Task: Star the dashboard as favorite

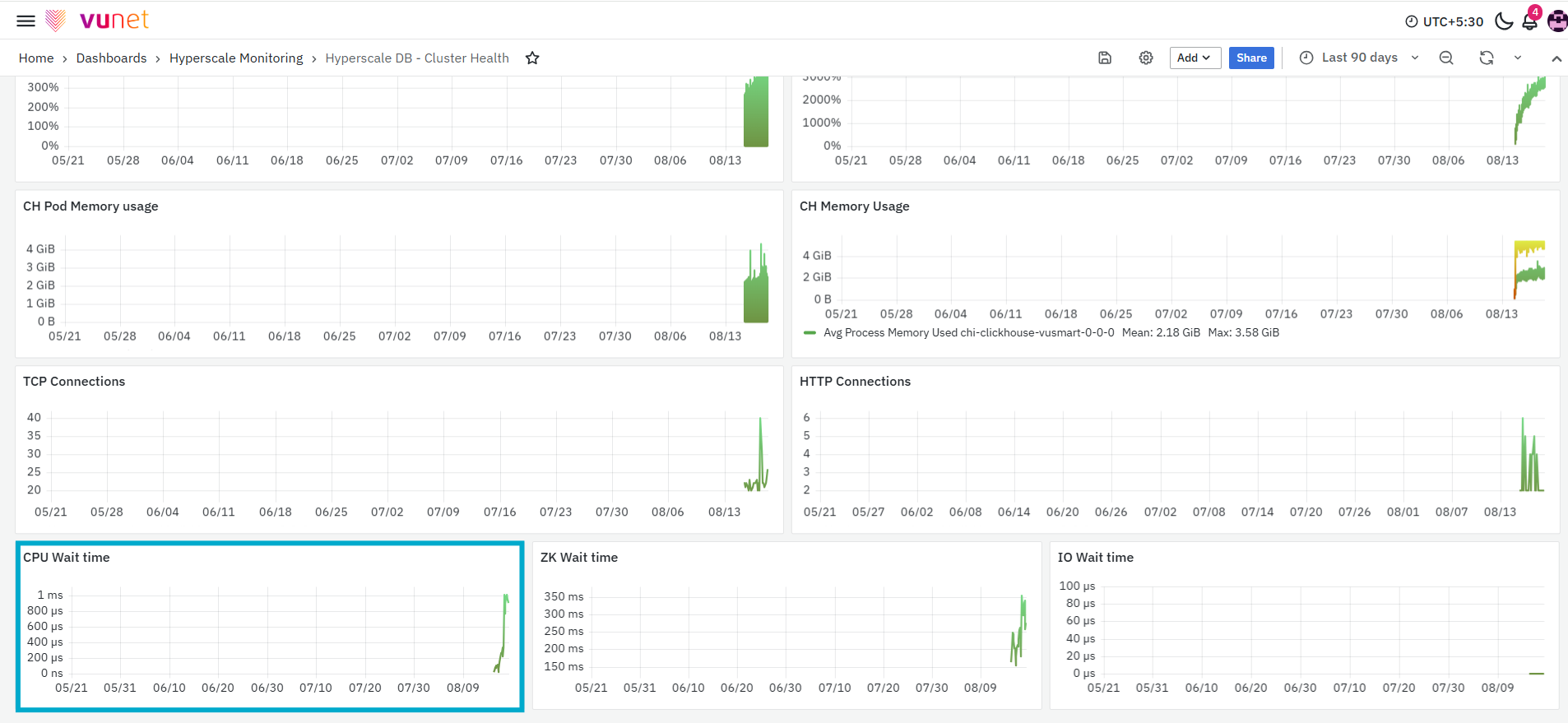Action: [532, 58]
